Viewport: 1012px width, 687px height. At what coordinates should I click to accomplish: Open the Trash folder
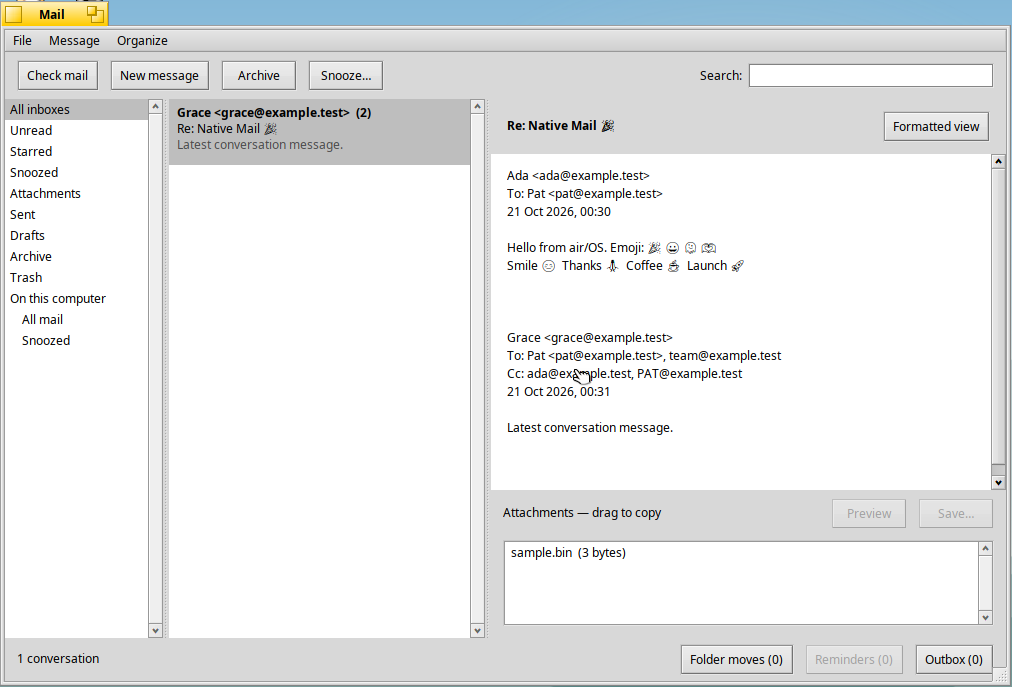click(77, 278)
